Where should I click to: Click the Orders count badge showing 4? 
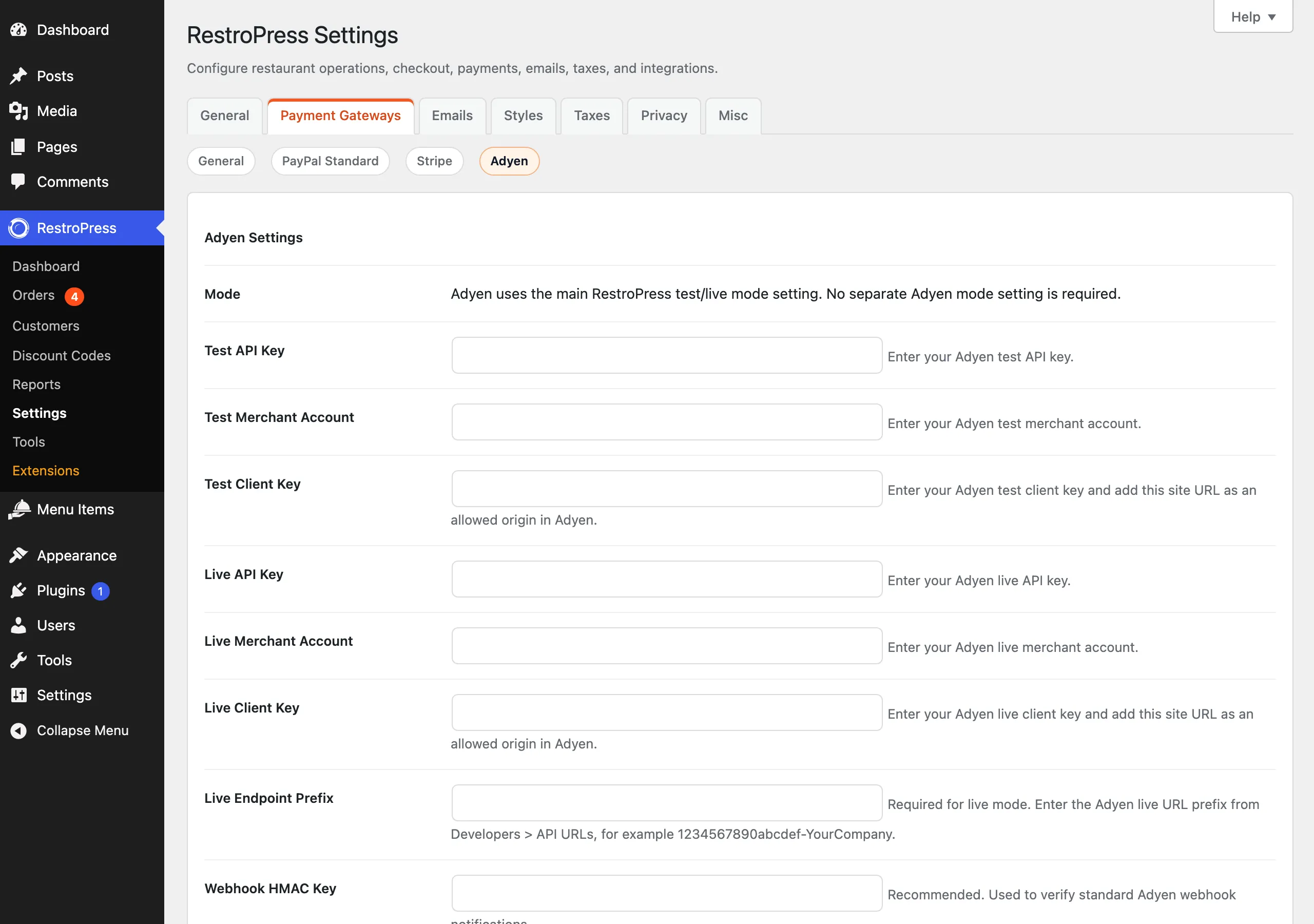[x=74, y=297]
